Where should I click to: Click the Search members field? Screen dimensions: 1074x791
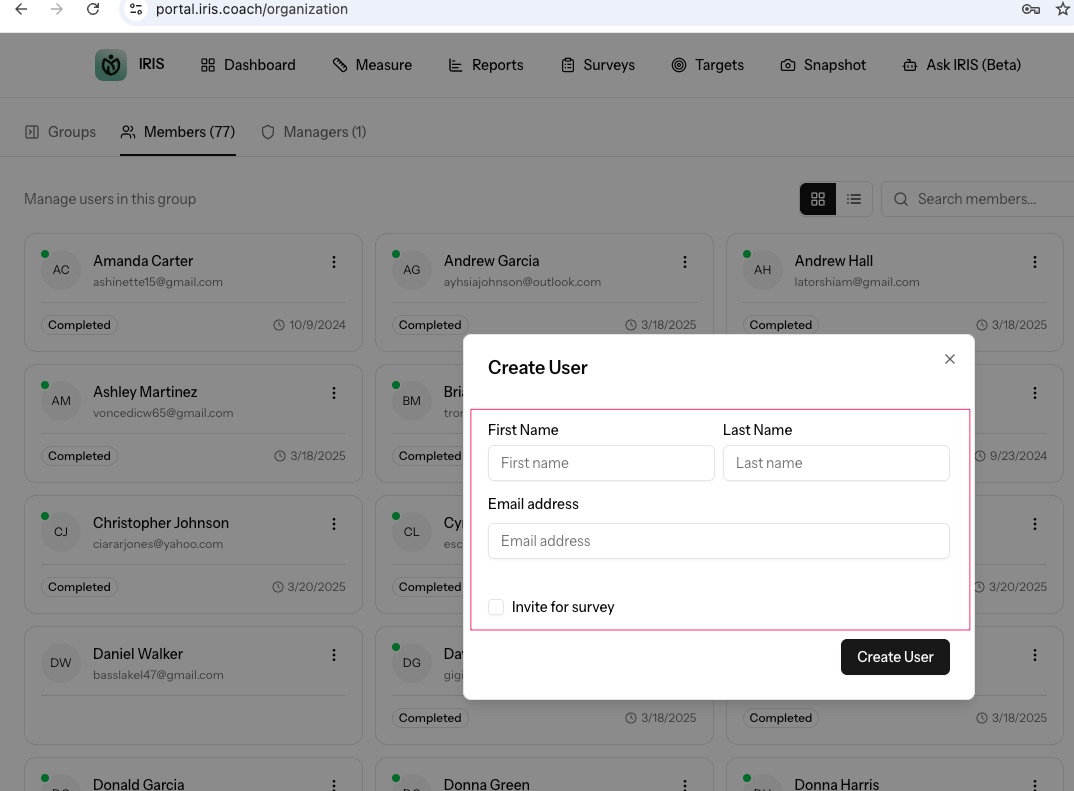pyautogui.click(x=979, y=199)
